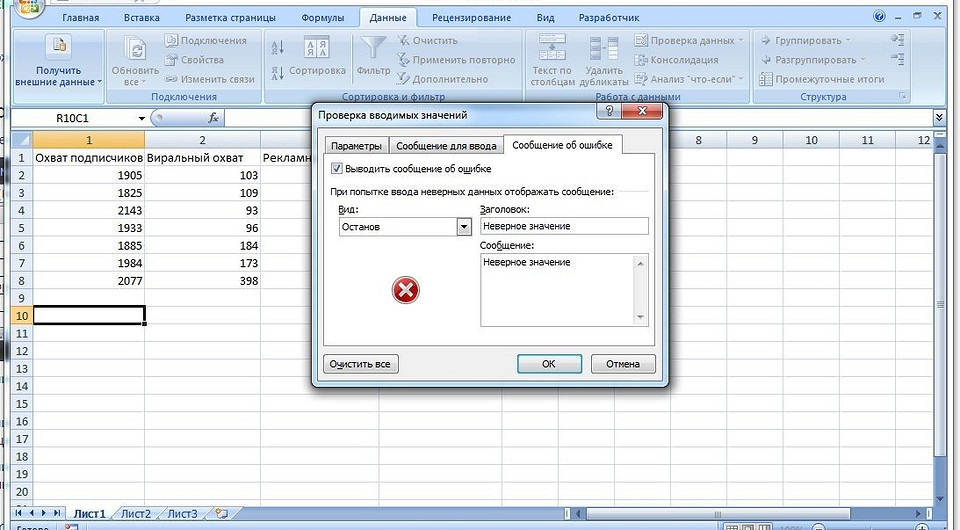960x530 pixels.
Task: Uncheck Выводить сообщение об ошибке
Action: (336, 169)
